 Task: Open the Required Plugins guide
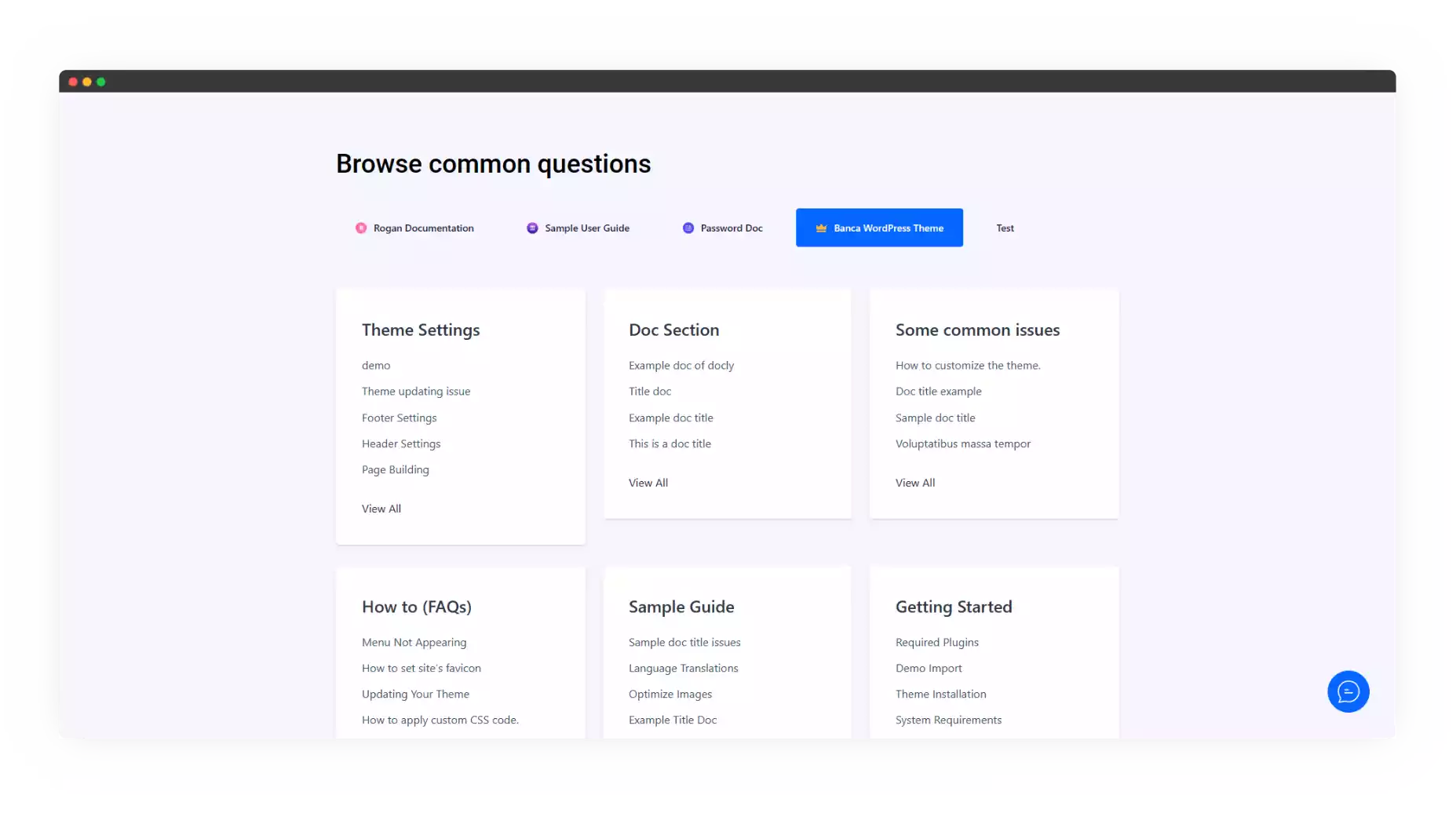pos(936,642)
